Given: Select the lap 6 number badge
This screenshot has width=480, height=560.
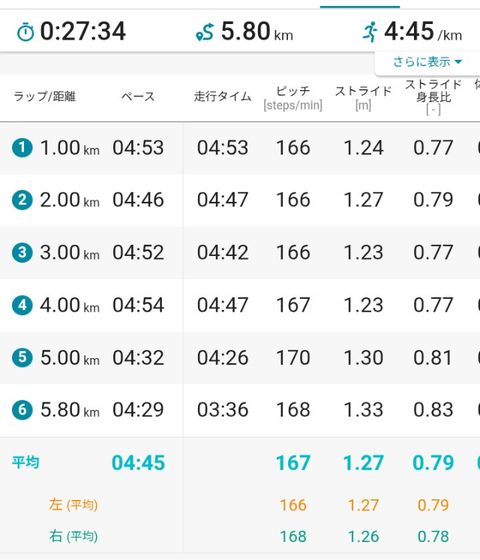Looking at the screenshot, I should [x=22, y=409].
